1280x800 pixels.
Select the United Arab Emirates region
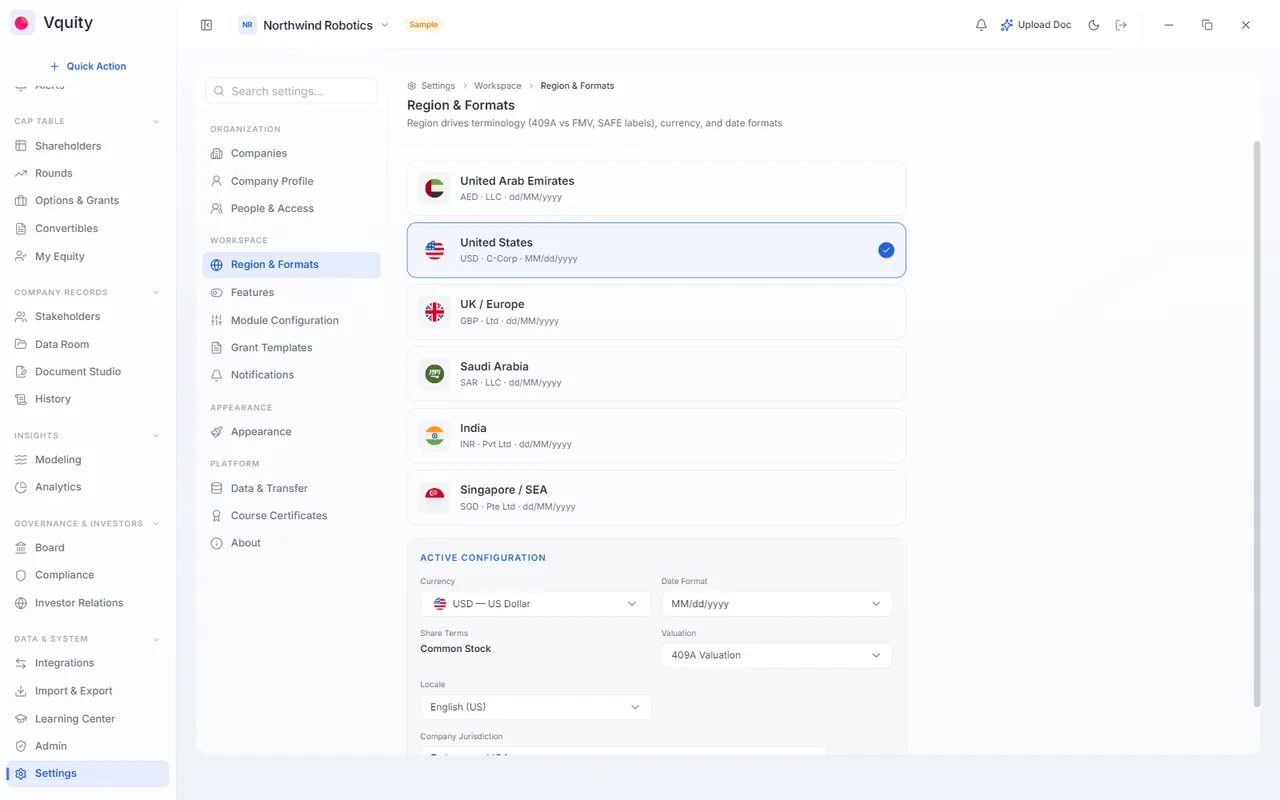click(x=656, y=188)
